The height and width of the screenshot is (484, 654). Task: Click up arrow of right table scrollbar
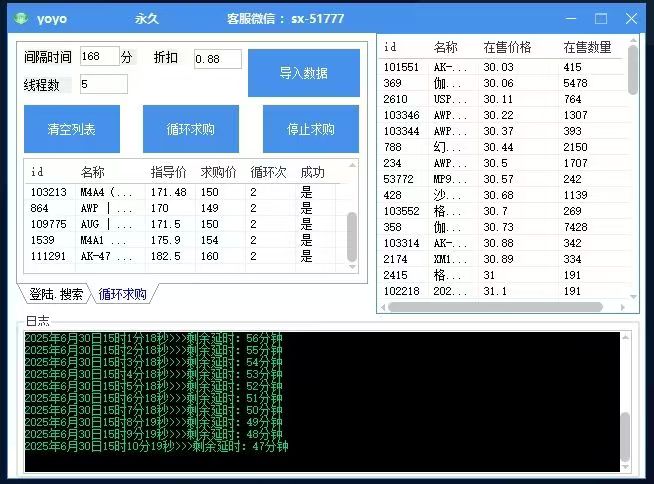coord(633,40)
